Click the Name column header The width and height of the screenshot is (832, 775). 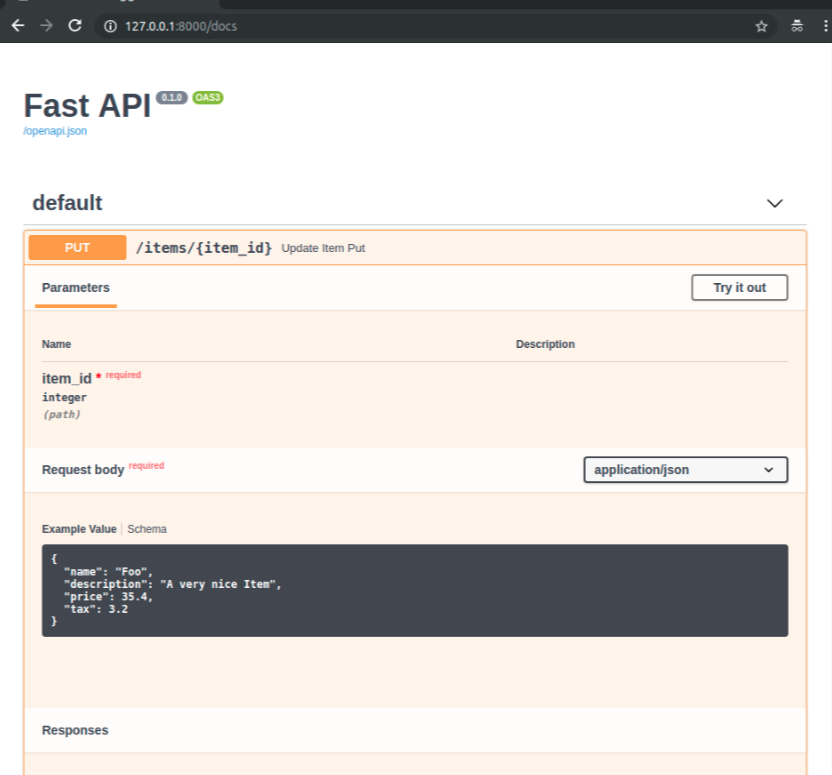56,344
